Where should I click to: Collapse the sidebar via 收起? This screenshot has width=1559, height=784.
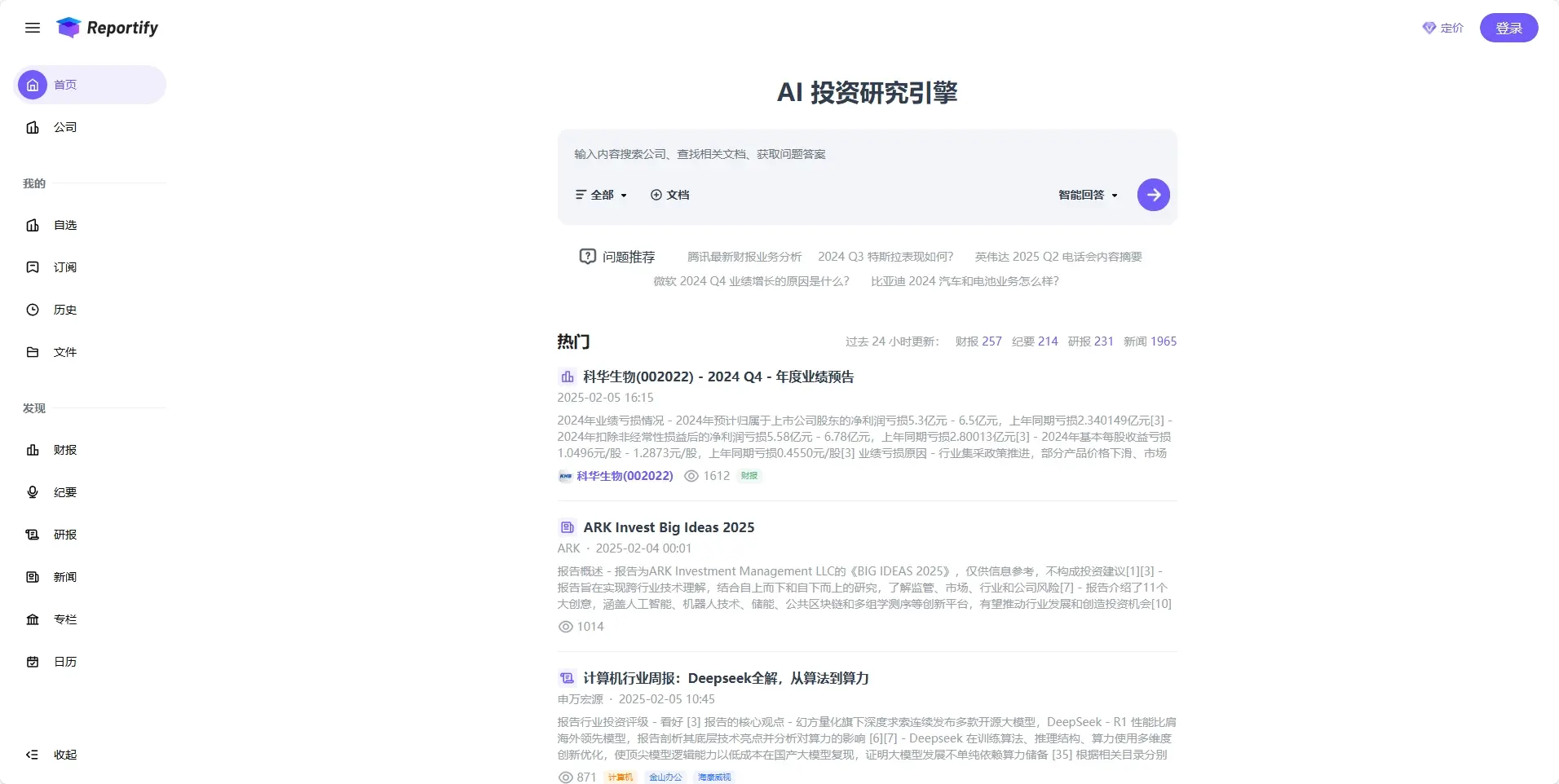[x=50, y=755]
